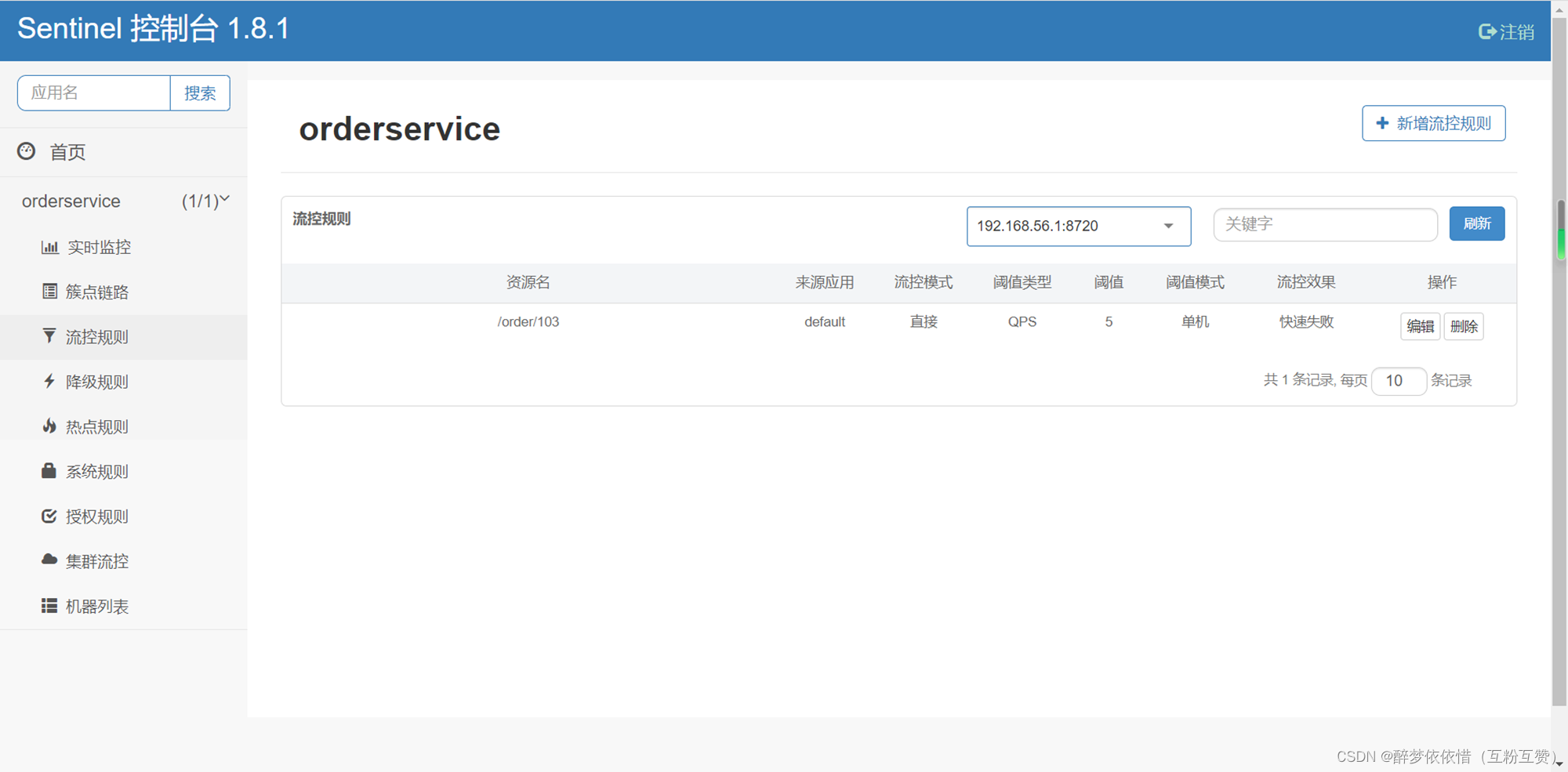The height and width of the screenshot is (772, 1568).
Task: Click the records-per-page field showing 10
Action: pos(1399,381)
